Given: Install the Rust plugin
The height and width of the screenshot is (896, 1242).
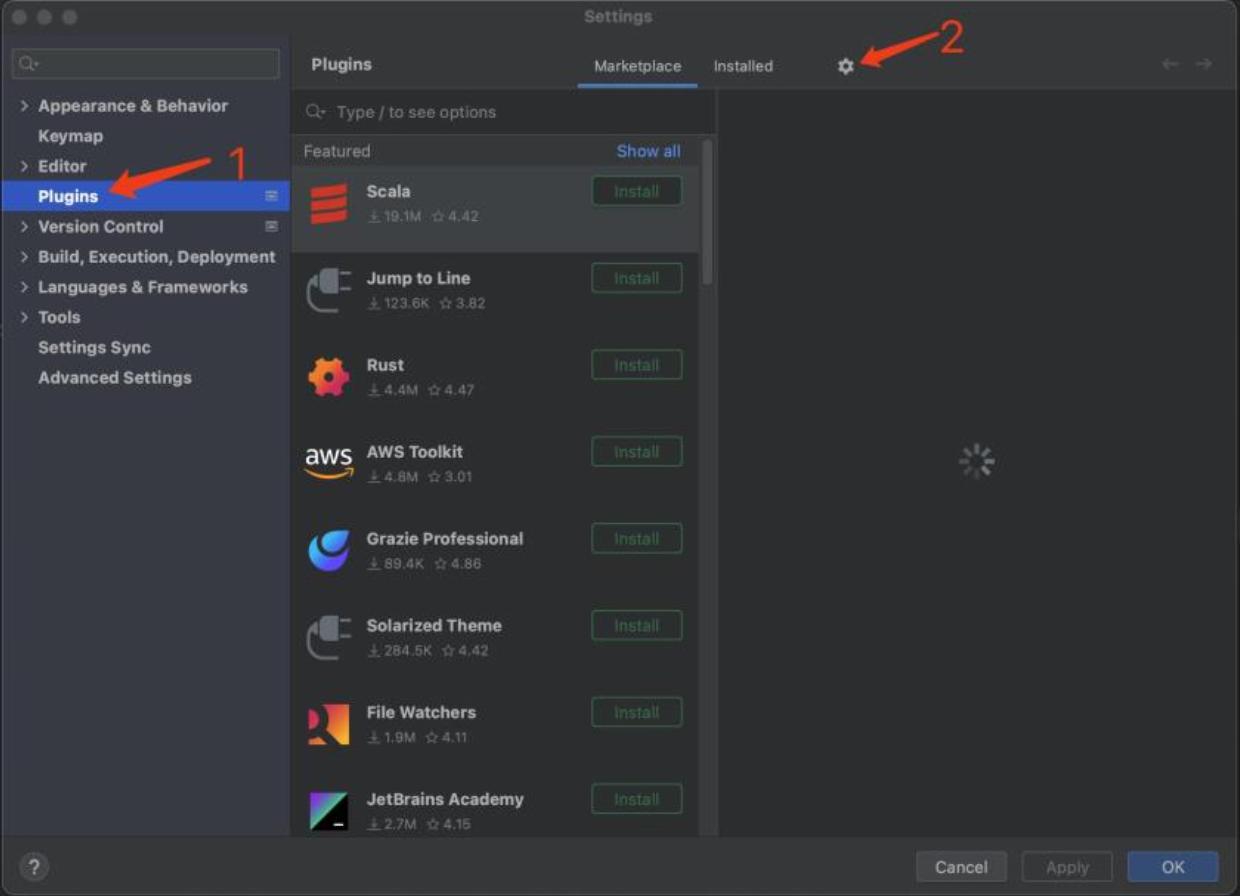Looking at the screenshot, I should [637, 365].
